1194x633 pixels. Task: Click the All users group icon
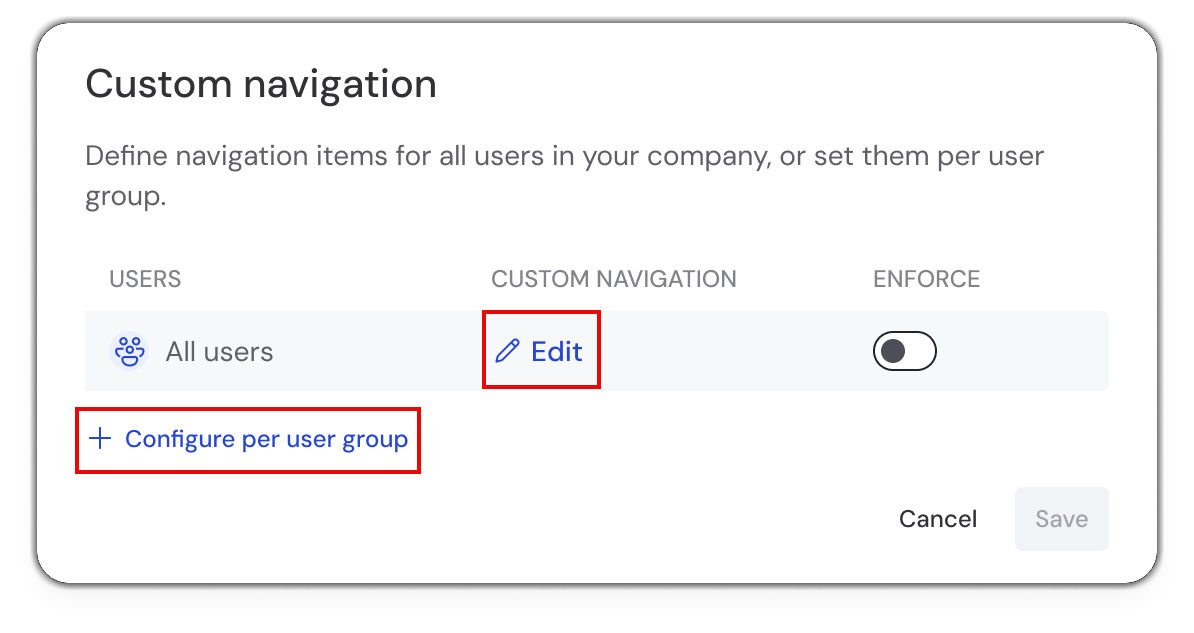(x=128, y=352)
